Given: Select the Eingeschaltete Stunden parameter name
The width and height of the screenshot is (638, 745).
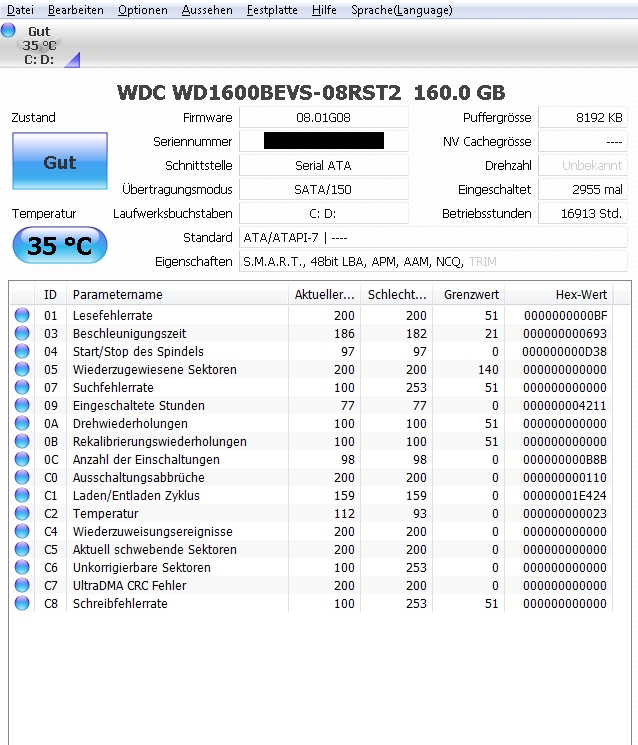Looking at the screenshot, I should point(139,406).
